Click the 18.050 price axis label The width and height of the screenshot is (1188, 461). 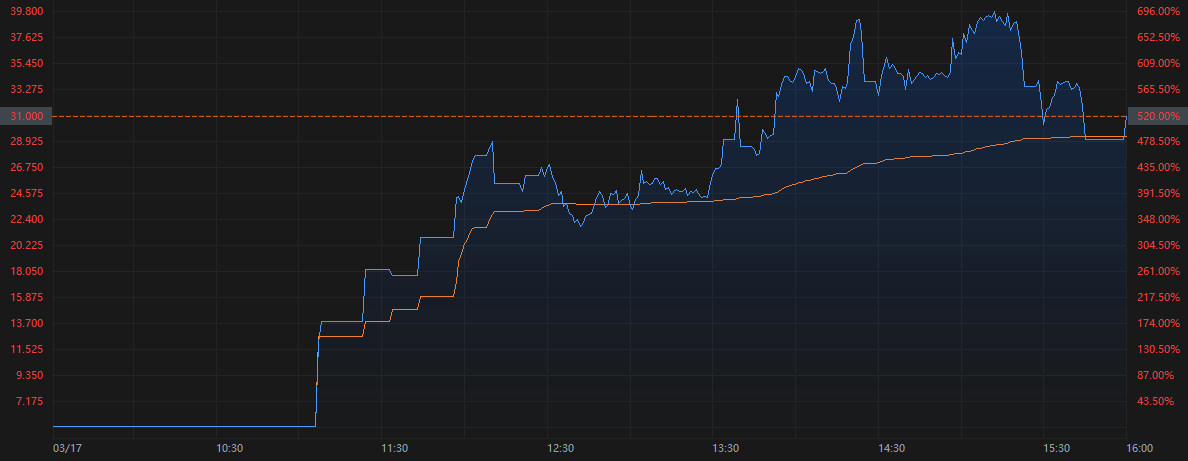(27, 271)
